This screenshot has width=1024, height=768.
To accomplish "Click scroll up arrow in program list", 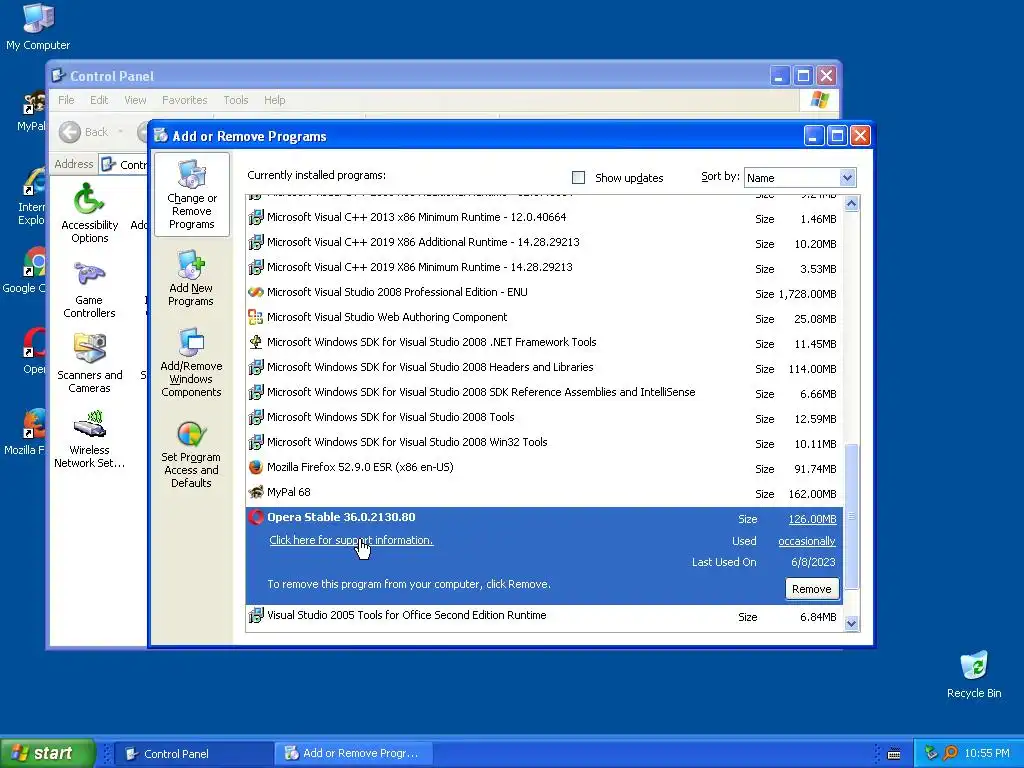I will tap(851, 204).
